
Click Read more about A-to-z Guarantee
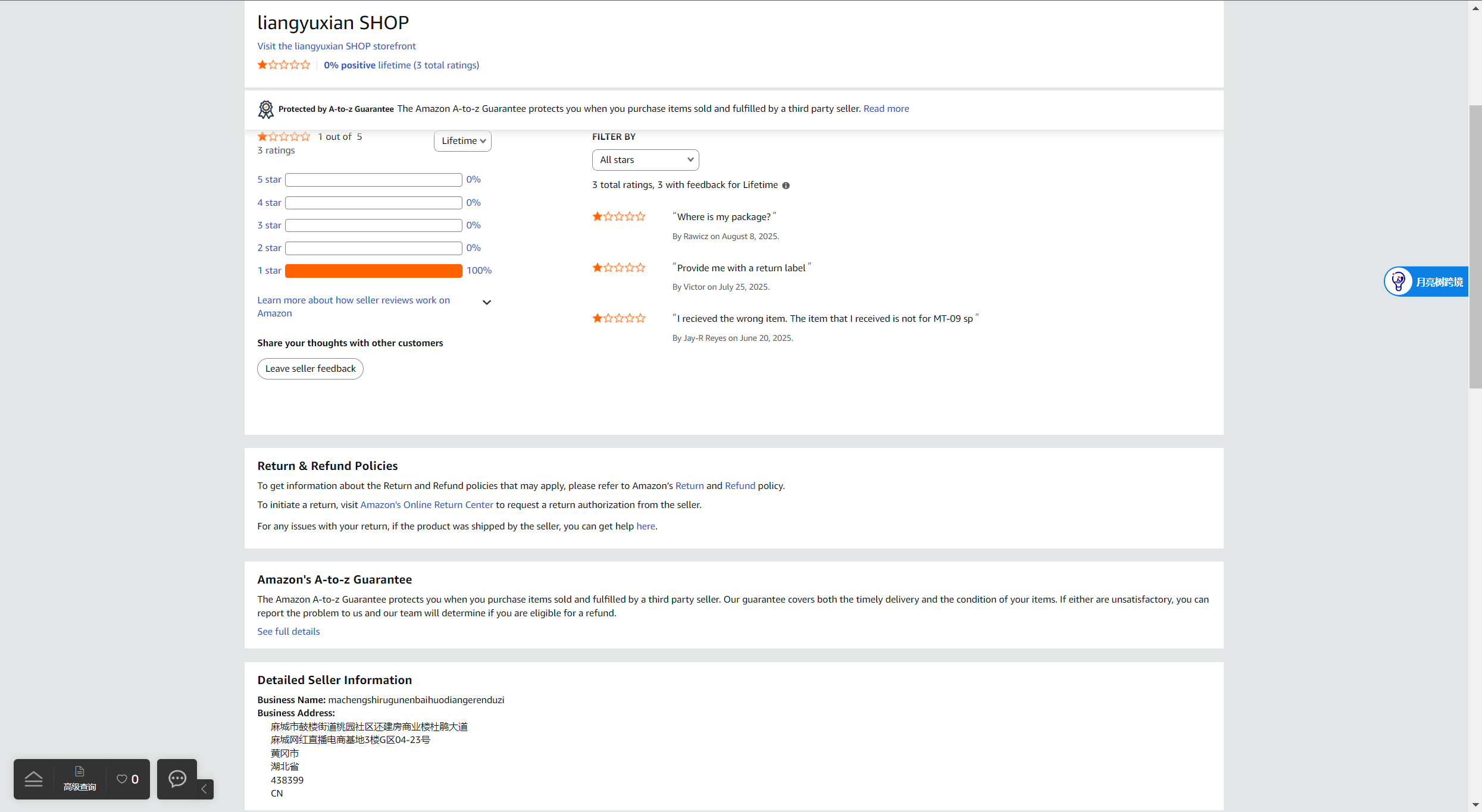tap(886, 109)
